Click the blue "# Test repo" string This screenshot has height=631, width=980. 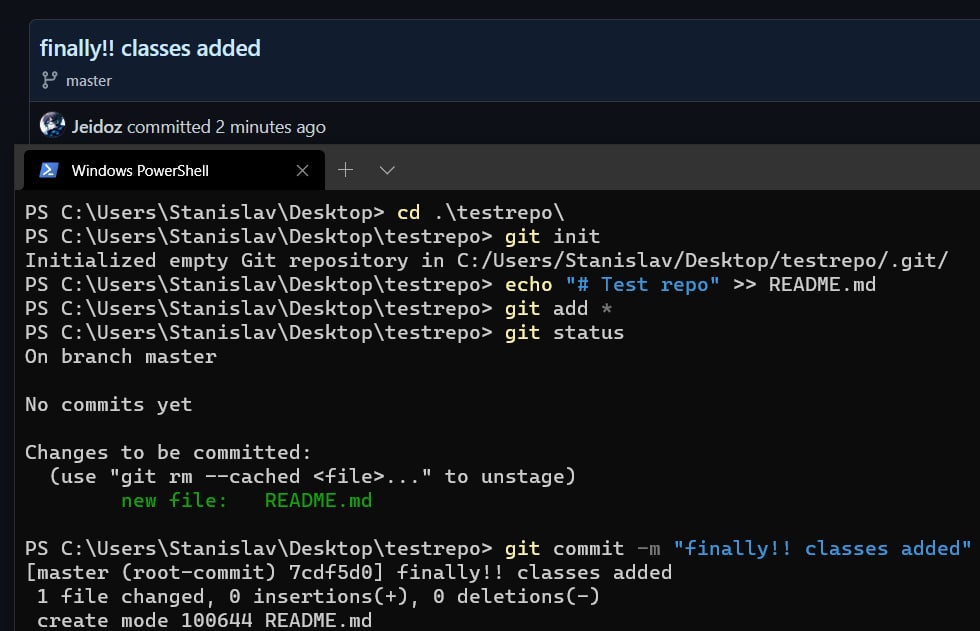(x=642, y=285)
